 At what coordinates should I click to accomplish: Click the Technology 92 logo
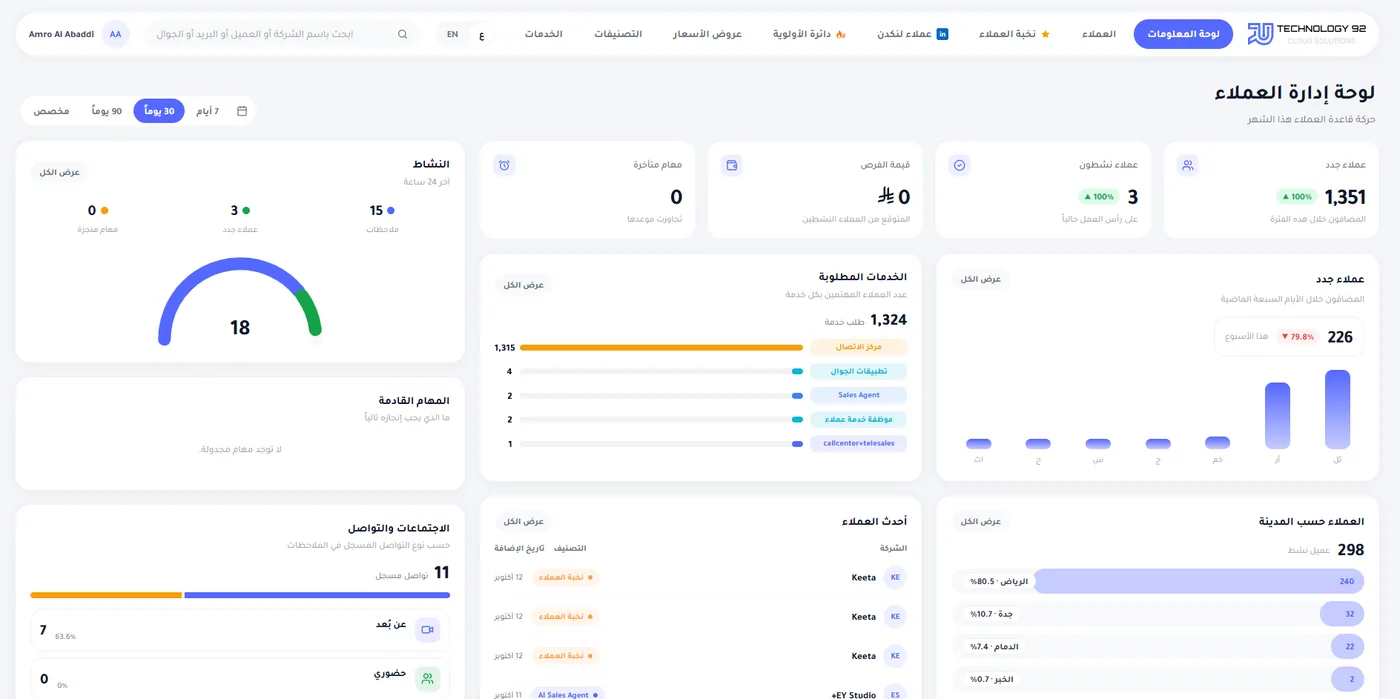tap(1306, 34)
